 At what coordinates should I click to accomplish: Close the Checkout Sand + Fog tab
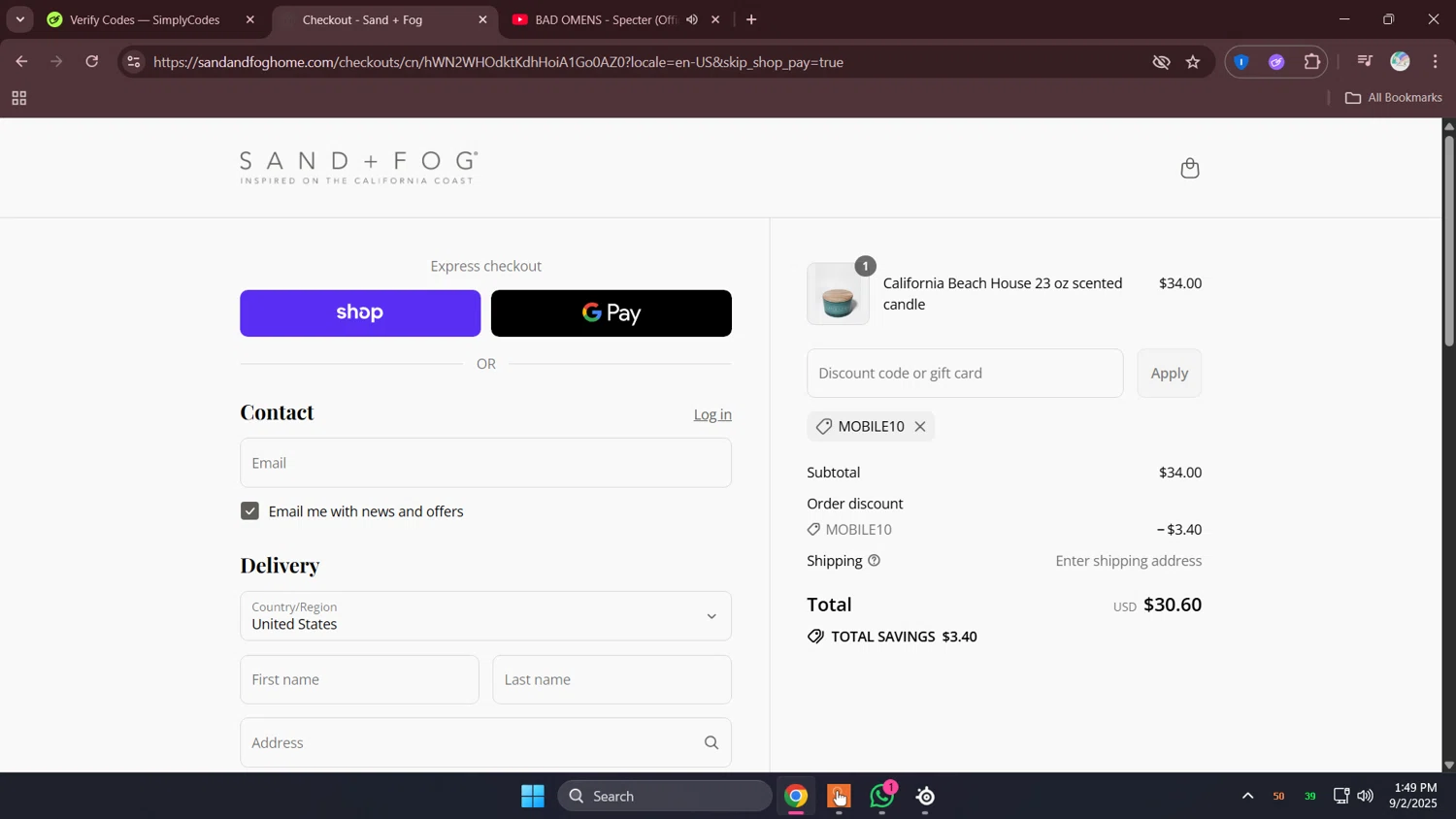(x=482, y=19)
